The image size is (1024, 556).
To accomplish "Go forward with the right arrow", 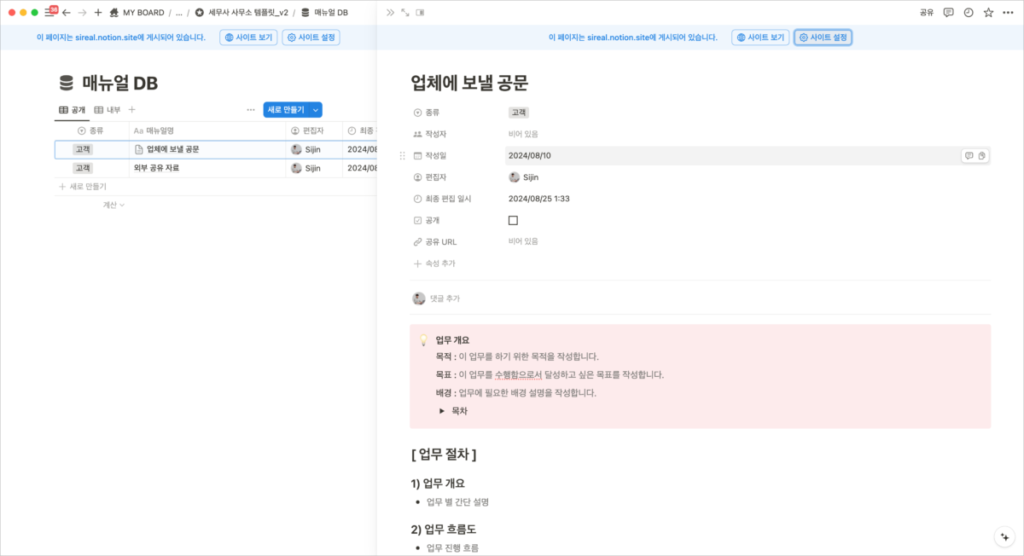I will 82,12.
